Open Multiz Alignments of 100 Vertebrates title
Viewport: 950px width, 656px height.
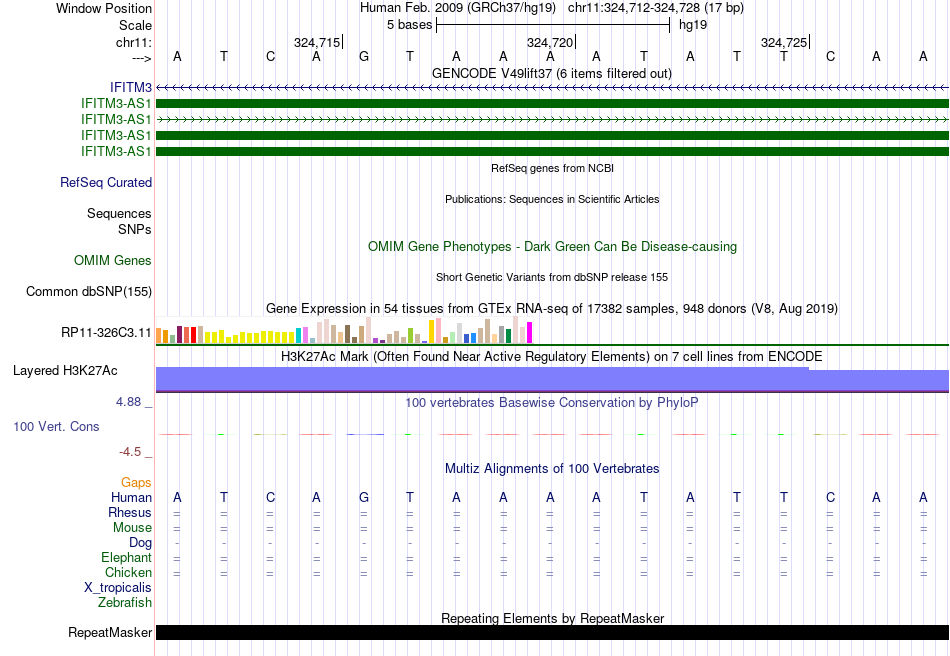[552, 468]
